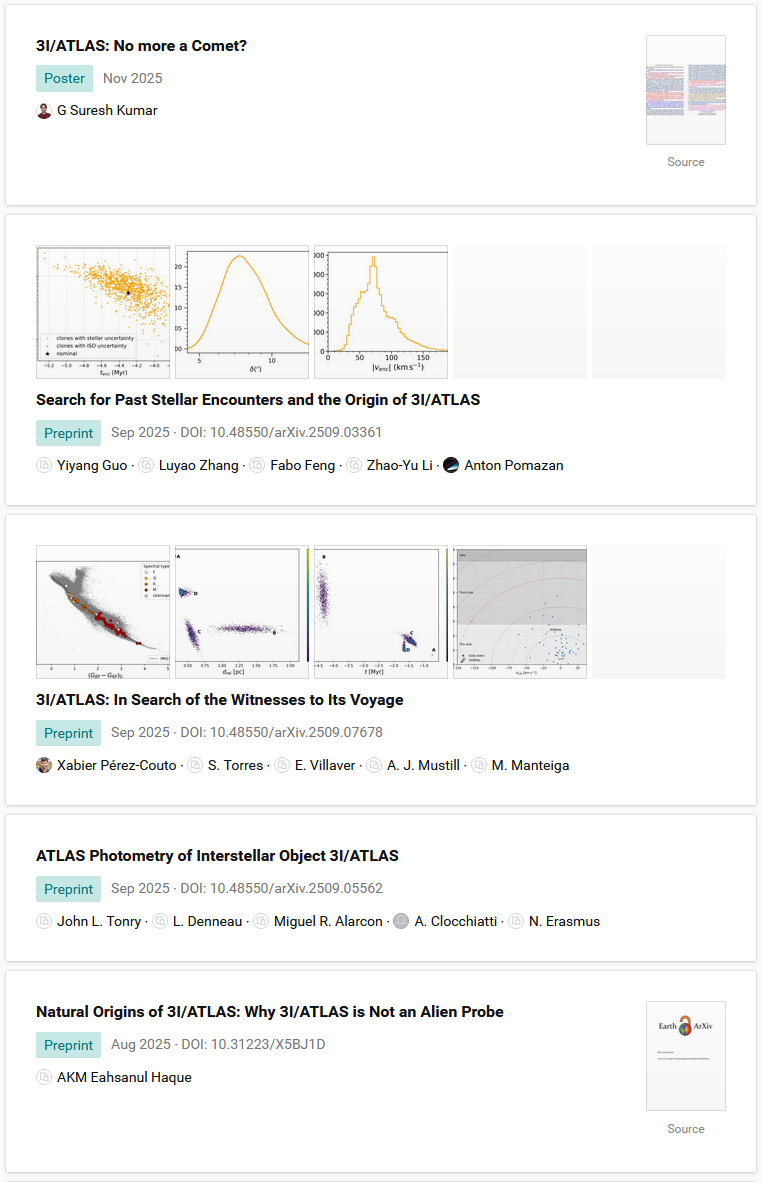Click the Poster type badge
Screen dimensions: 762x1182
point(64,79)
